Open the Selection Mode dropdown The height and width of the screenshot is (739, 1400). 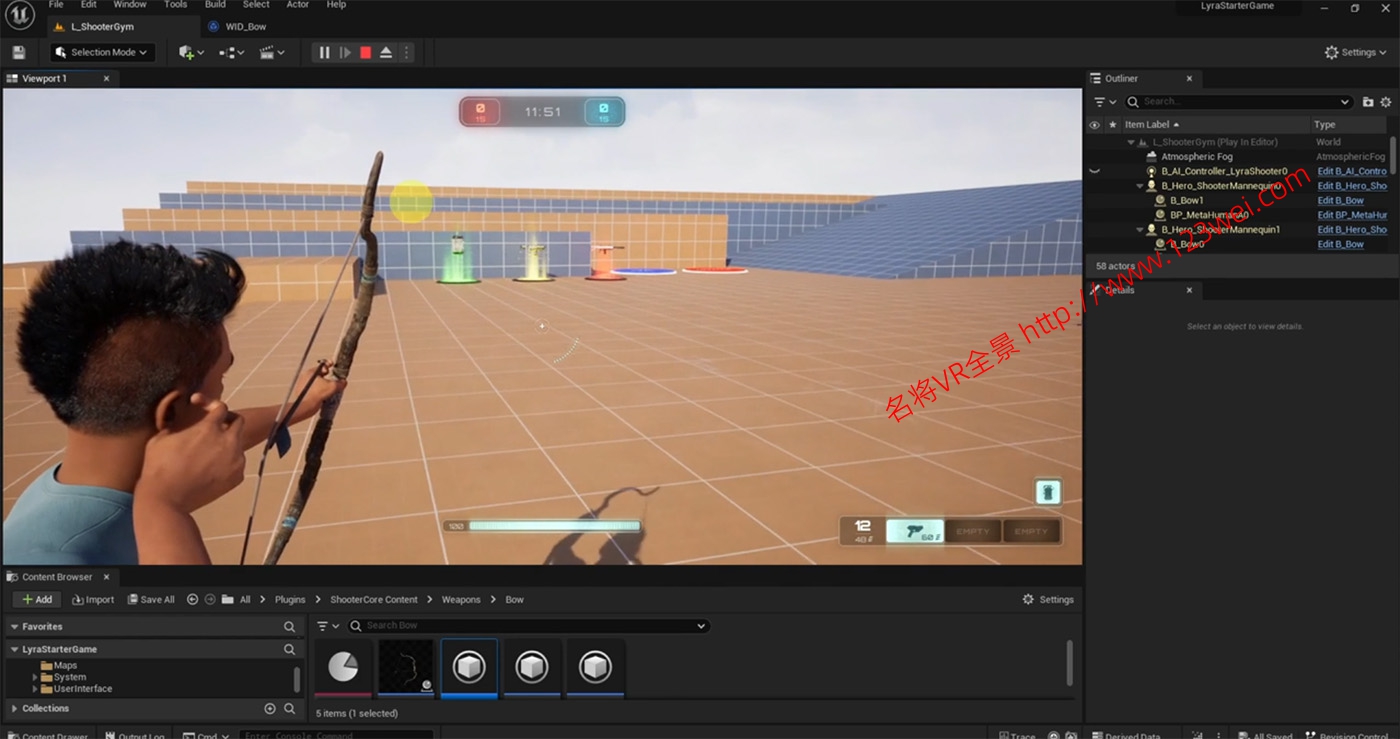(101, 52)
